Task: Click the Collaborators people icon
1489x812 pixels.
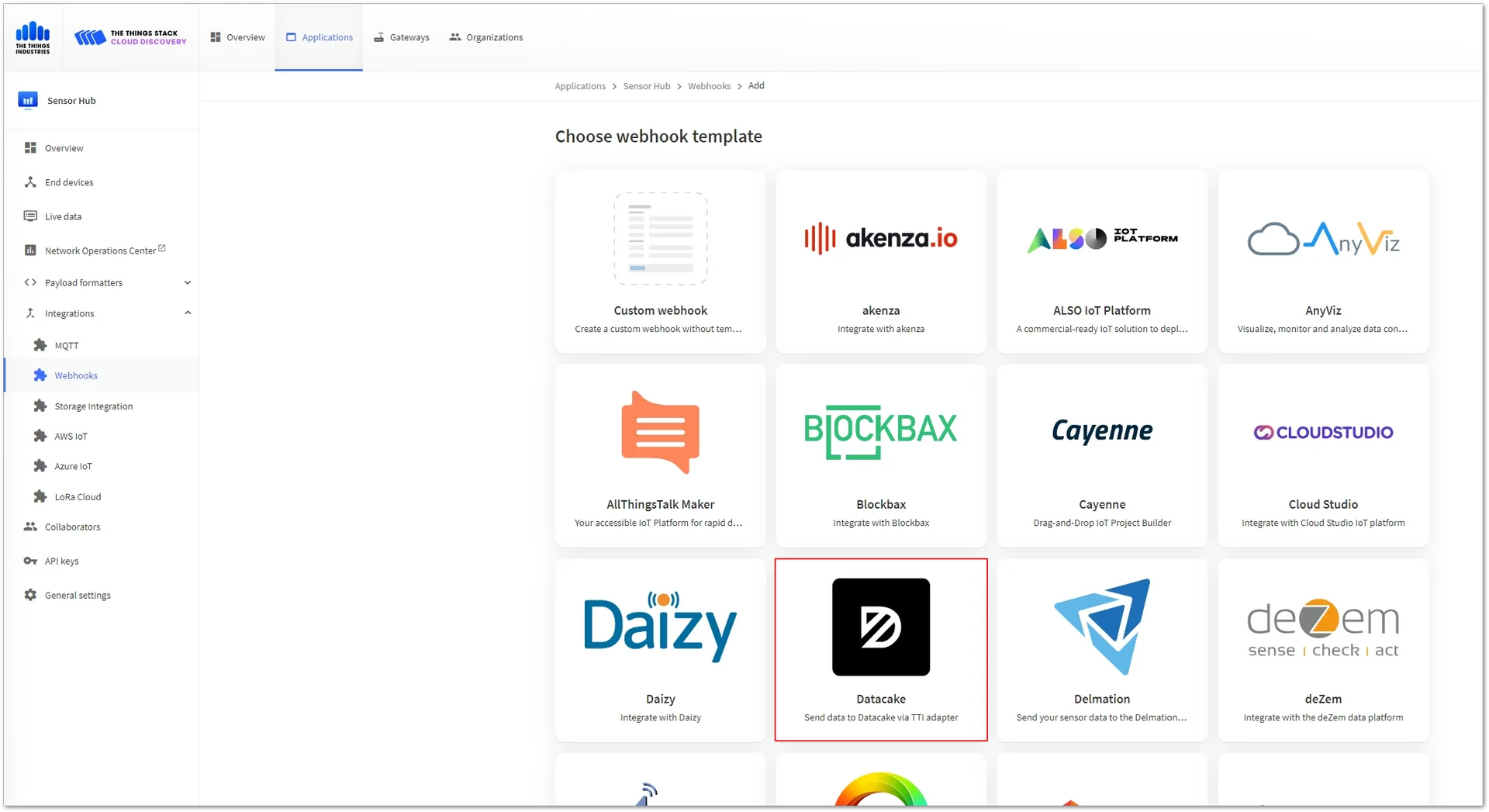Action: tap(30, 527)
